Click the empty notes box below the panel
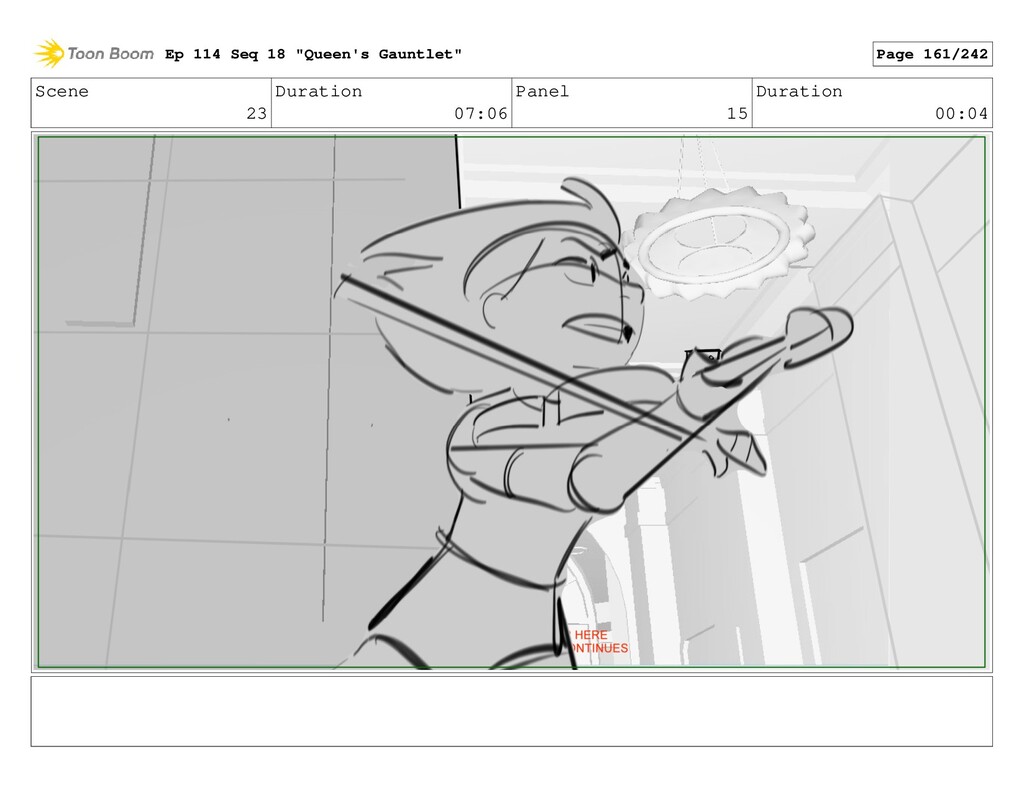1024x793 pixels. (511, 711)
